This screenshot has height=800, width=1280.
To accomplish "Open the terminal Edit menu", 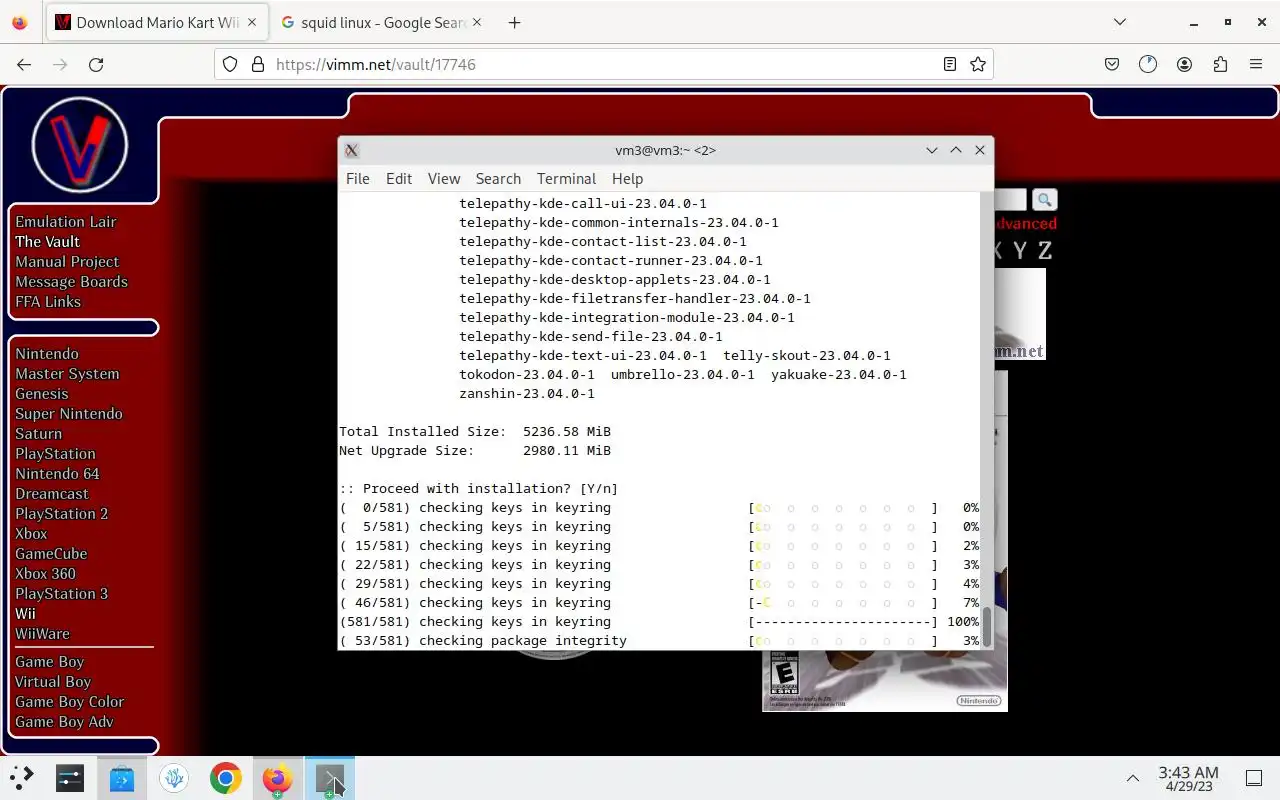I will pos(399,178).
